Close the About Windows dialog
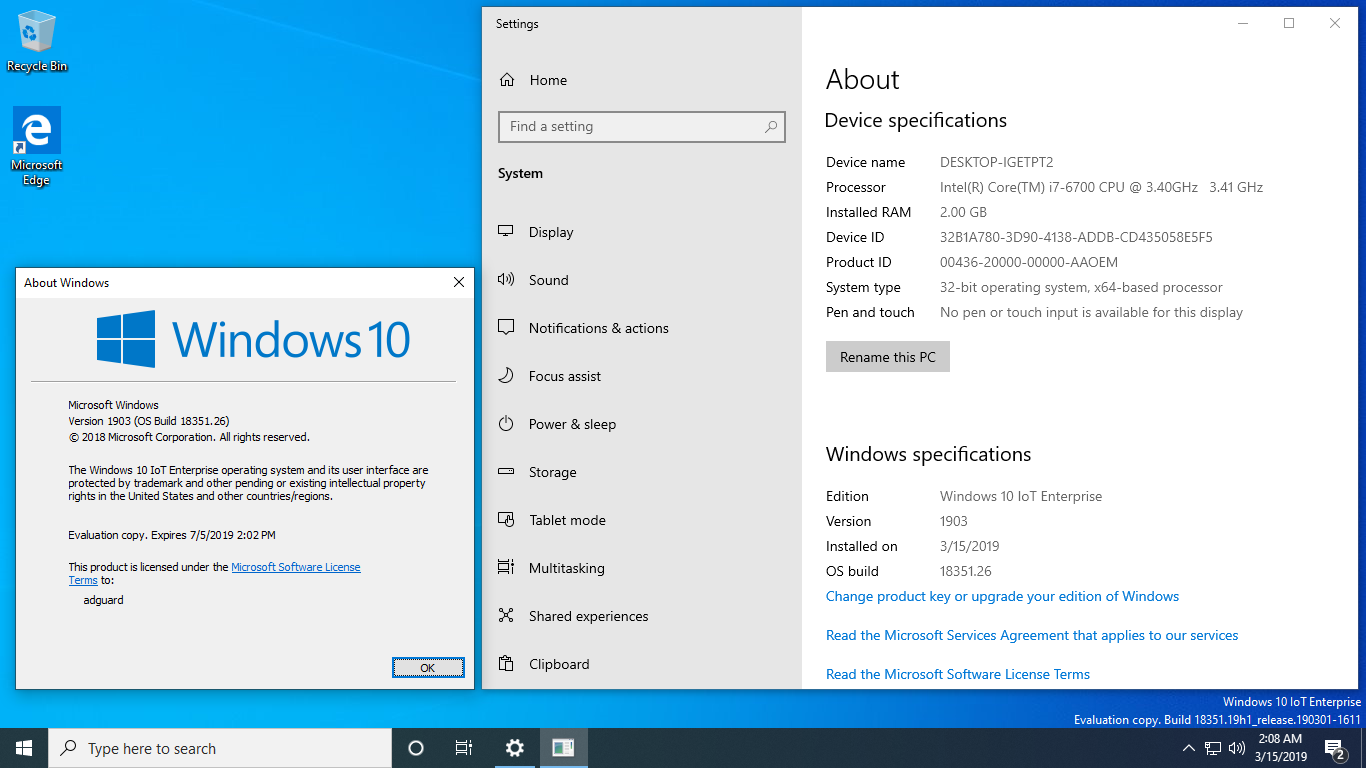Viewport: 1366px width, 768px height. click(x=459, y=283)
